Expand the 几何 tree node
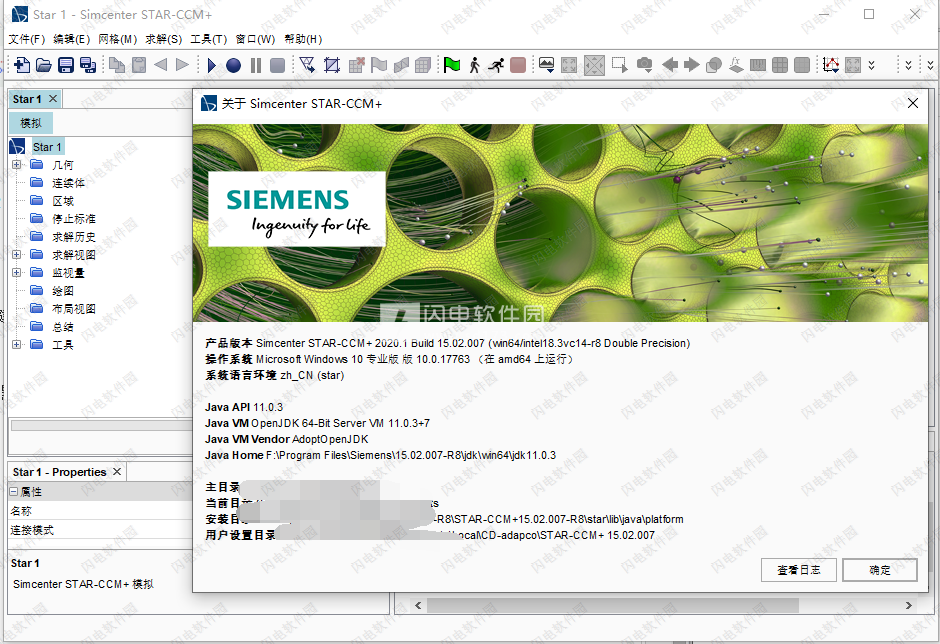This screenshot has width=940, height=644. (16, 164)
